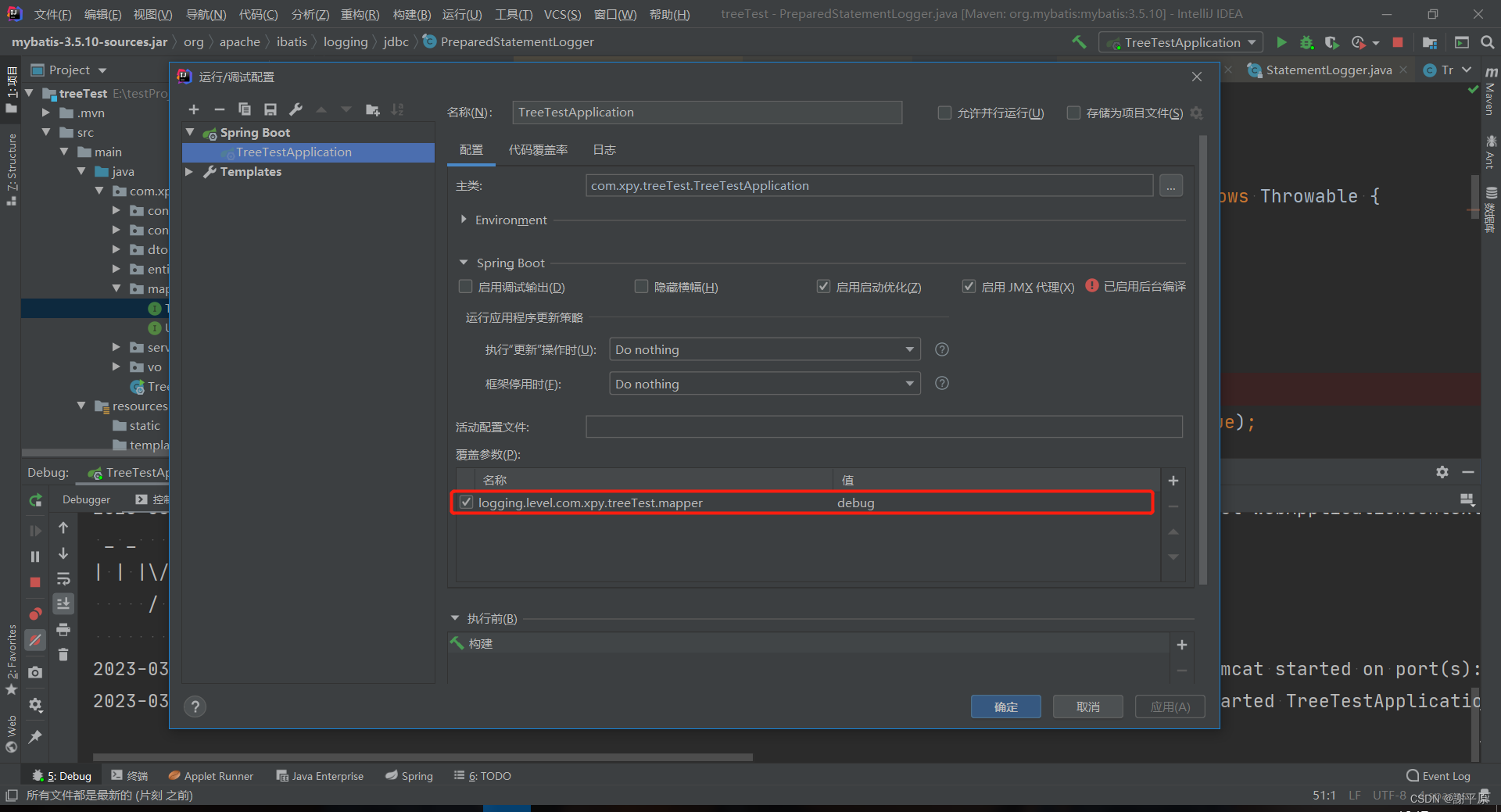Viewport: 1501px width, 812px height.
Task: Toggle hide banner checkbox
Action: point(641,287)
